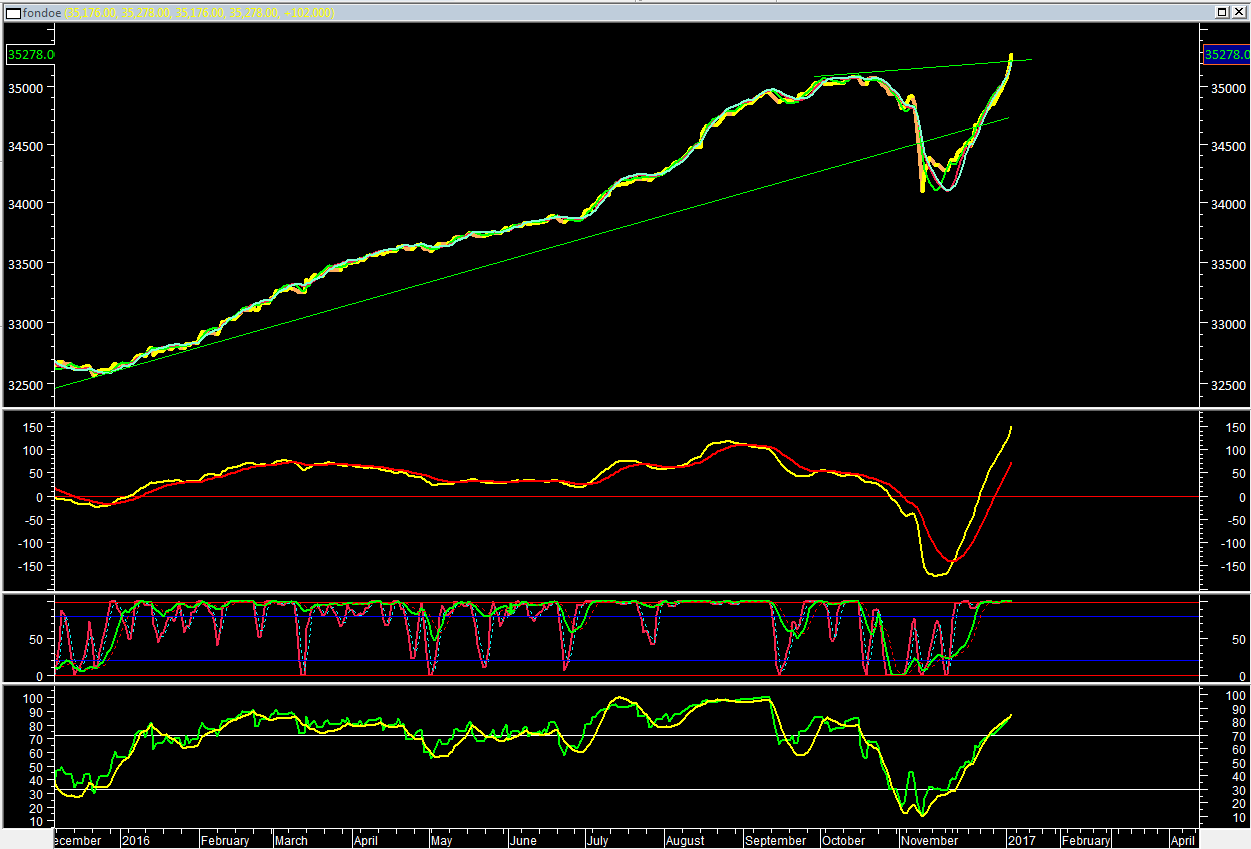Screen dimensions: 1251x849
Task: Click the blue-boxed 35278.0 price tag
Action: tap(1226, 55)
